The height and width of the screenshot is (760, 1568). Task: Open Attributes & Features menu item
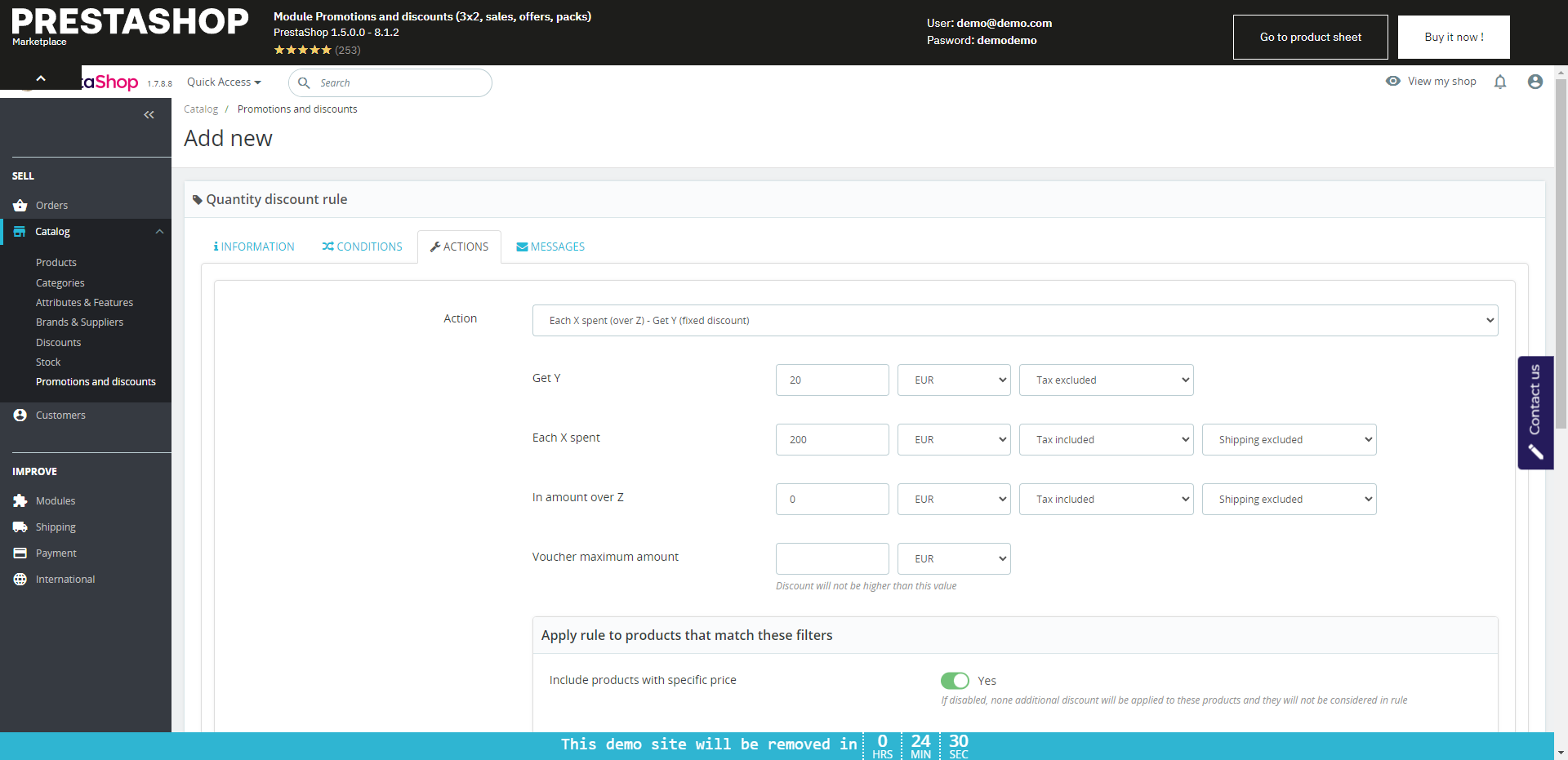point(84,303)
